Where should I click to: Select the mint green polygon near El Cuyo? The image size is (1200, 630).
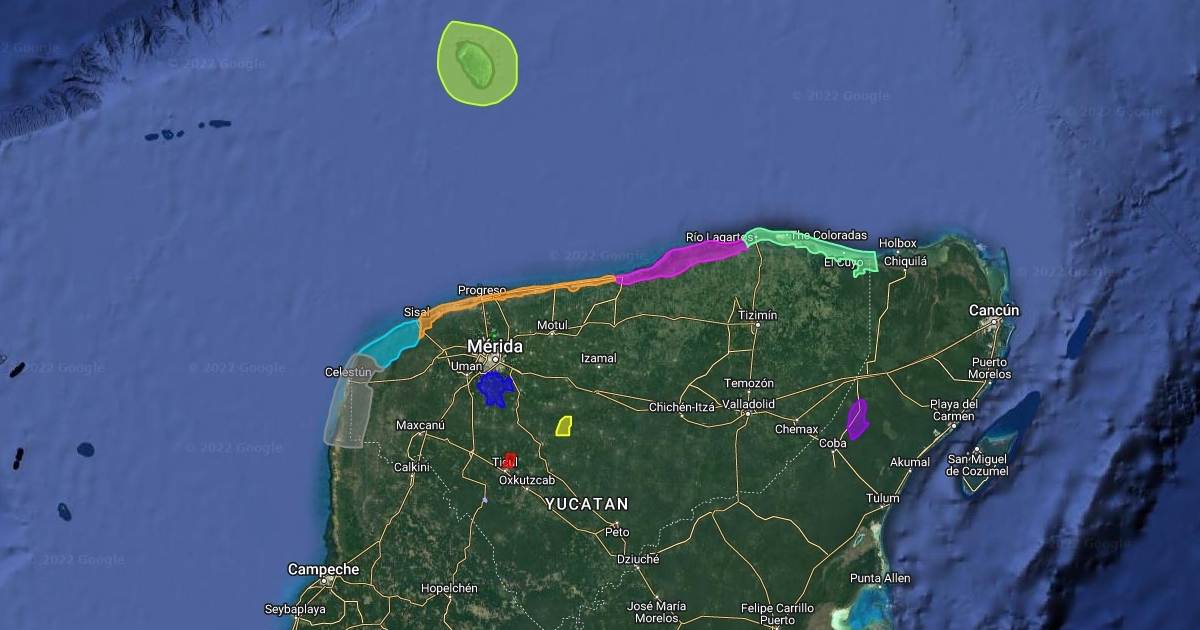[822, 246]
